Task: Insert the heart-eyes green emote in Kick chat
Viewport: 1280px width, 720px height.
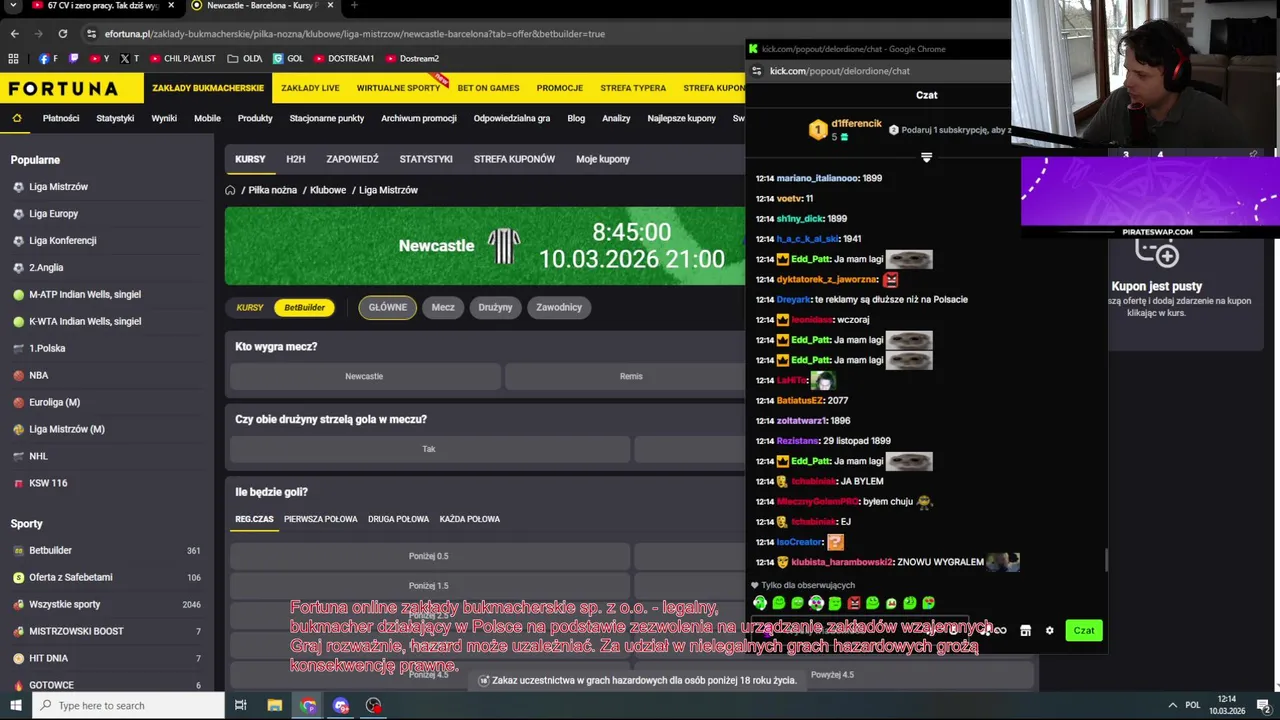Action: pyautogui.click(x=929, y=603)
